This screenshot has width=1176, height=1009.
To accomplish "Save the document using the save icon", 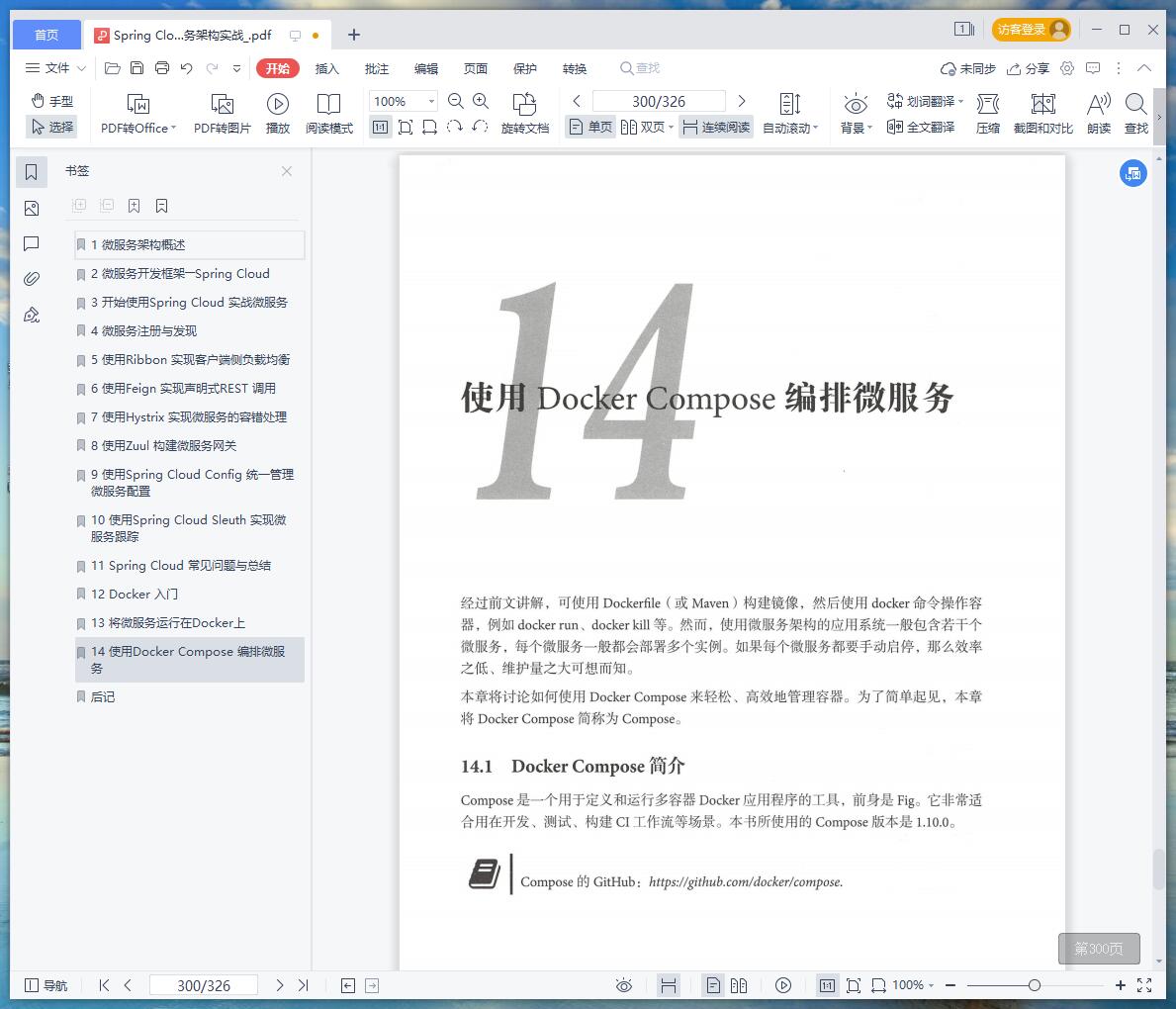I will [137, 68].
